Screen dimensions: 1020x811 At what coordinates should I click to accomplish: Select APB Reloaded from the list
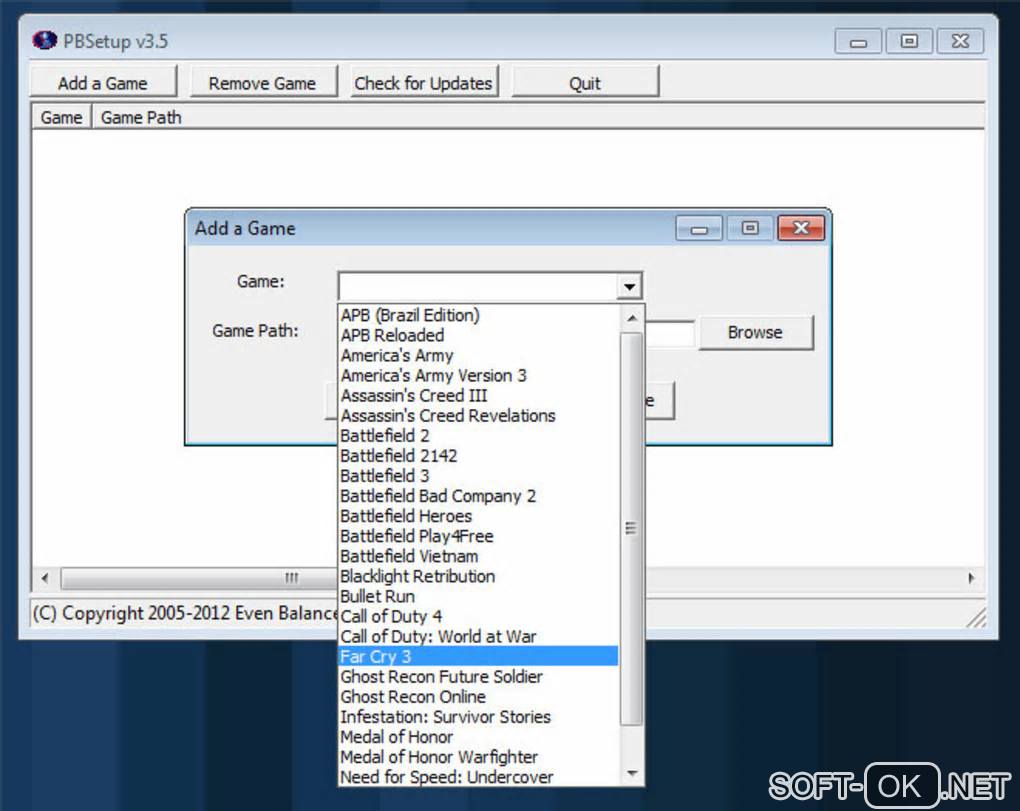tap(478, 336)
